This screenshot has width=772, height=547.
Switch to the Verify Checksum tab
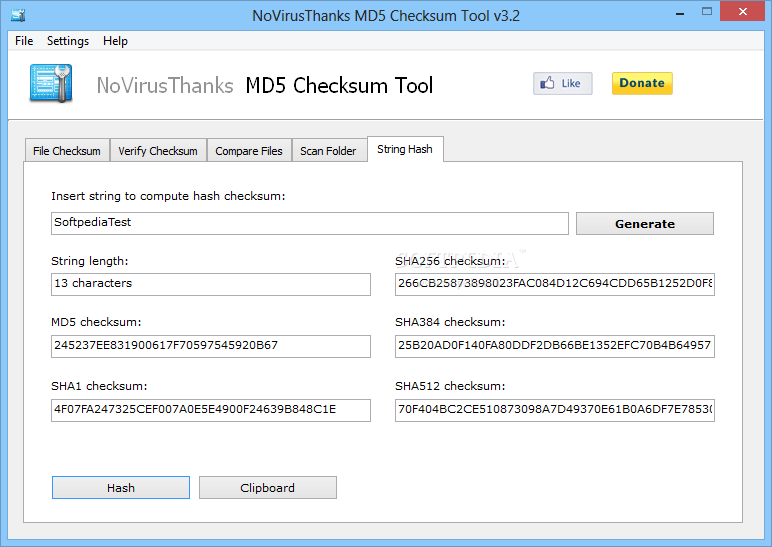(x=158, y=151)
